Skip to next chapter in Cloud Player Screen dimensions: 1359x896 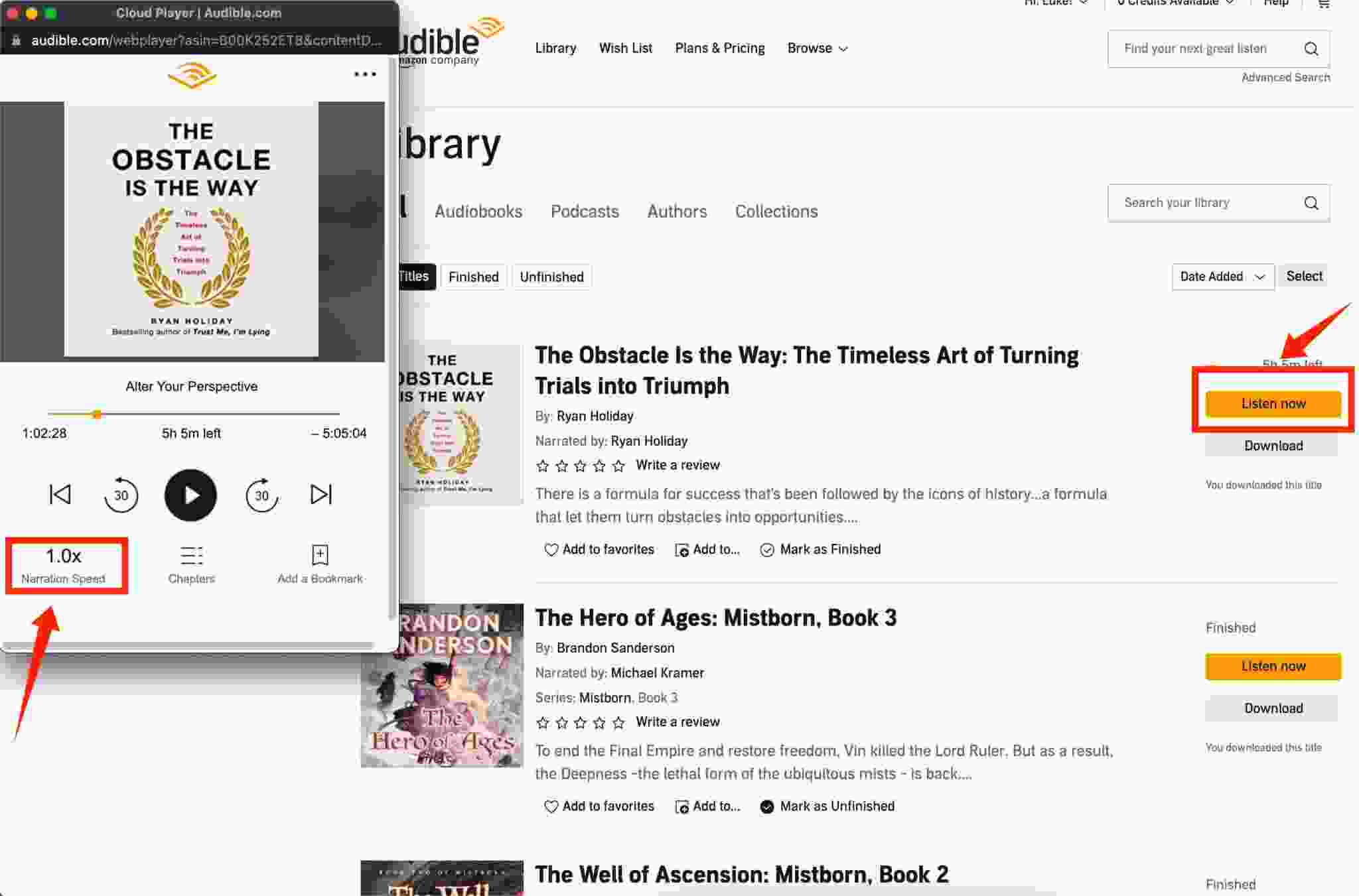pos(321,494)
